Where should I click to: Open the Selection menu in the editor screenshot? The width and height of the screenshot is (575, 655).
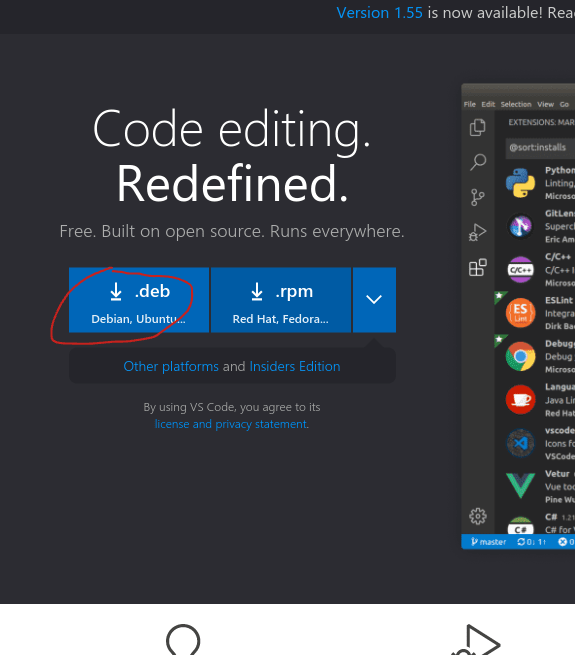(516, 104)
